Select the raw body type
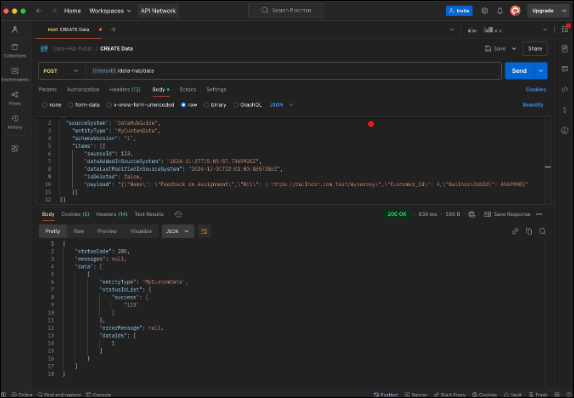The image size is (574, 398). [x=189, y=105]
